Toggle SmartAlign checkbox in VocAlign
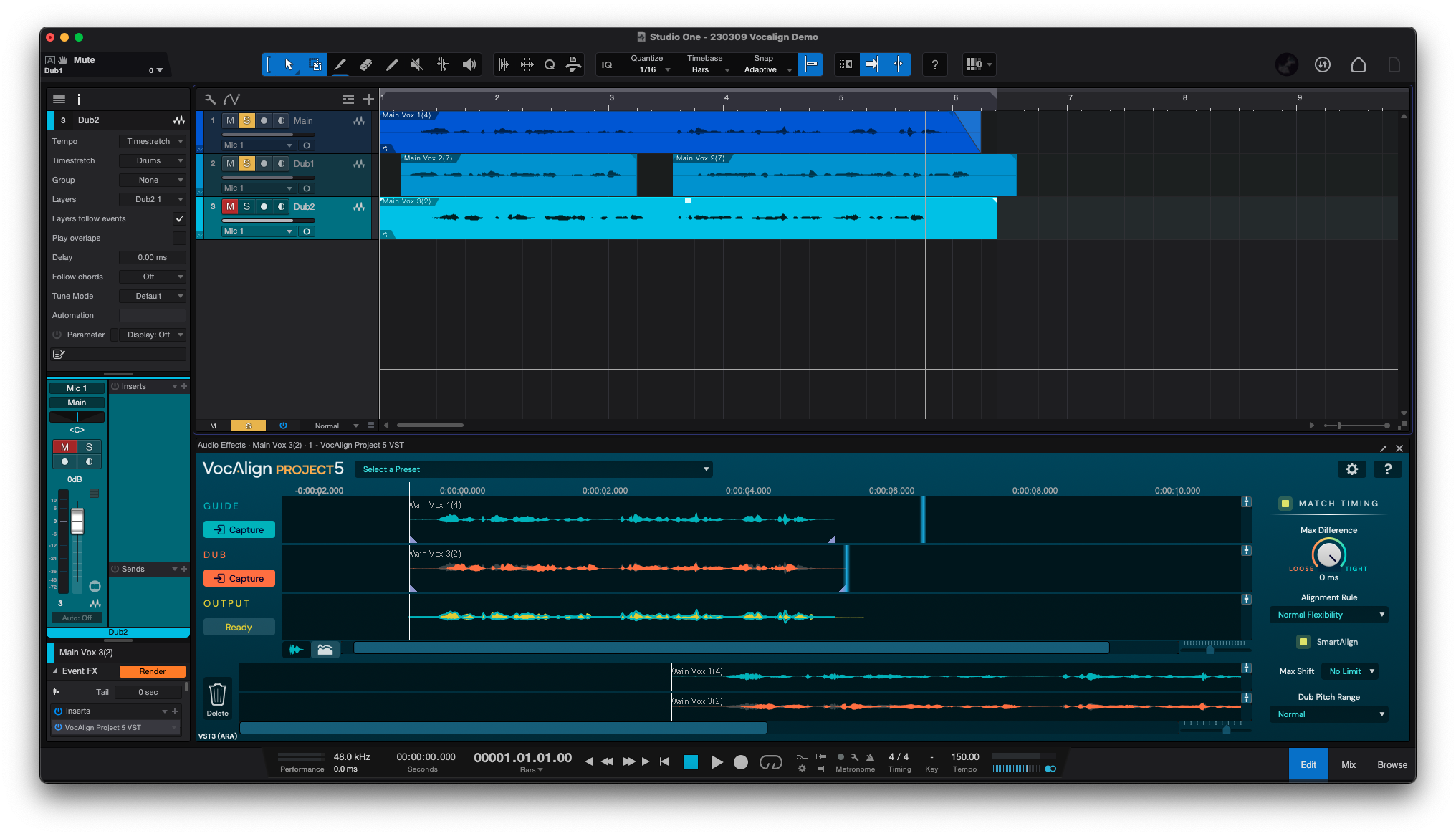 pyautogui.click(x=1303, y=642)
